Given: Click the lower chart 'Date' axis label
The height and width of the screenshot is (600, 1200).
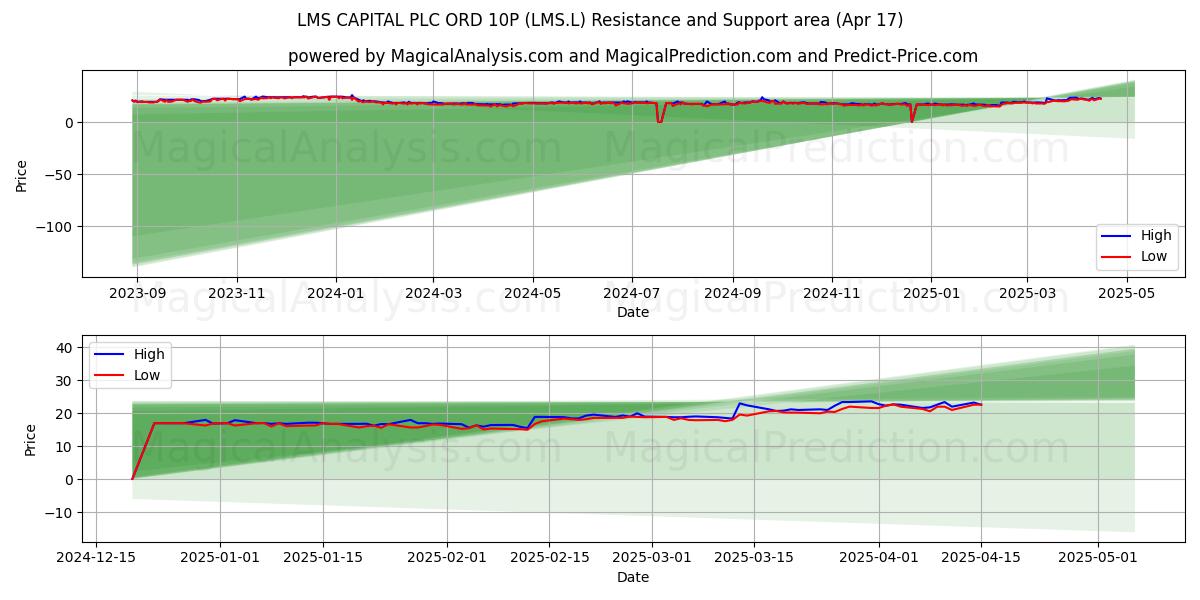Looking at the screenshot, I should (x=633, y=577).
